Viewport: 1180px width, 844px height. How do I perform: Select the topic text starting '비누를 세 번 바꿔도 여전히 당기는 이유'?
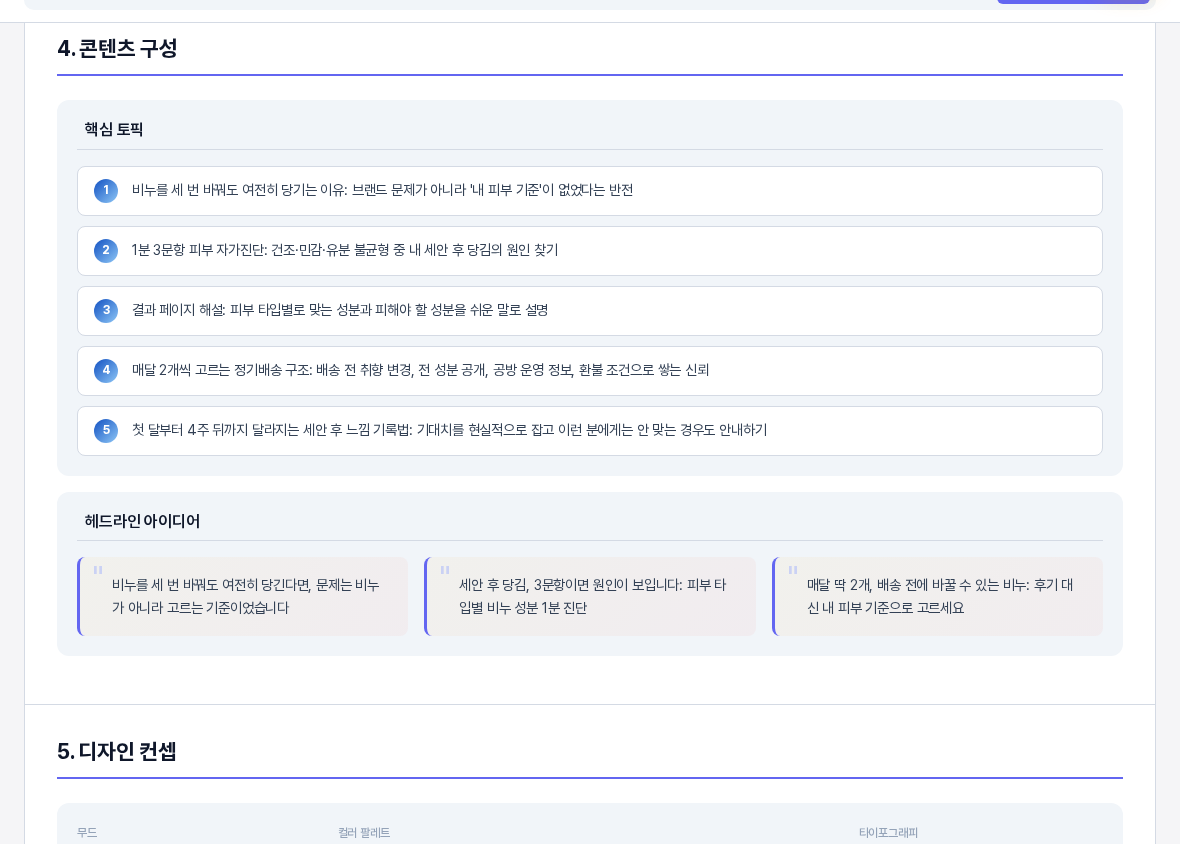click(382, 190)
